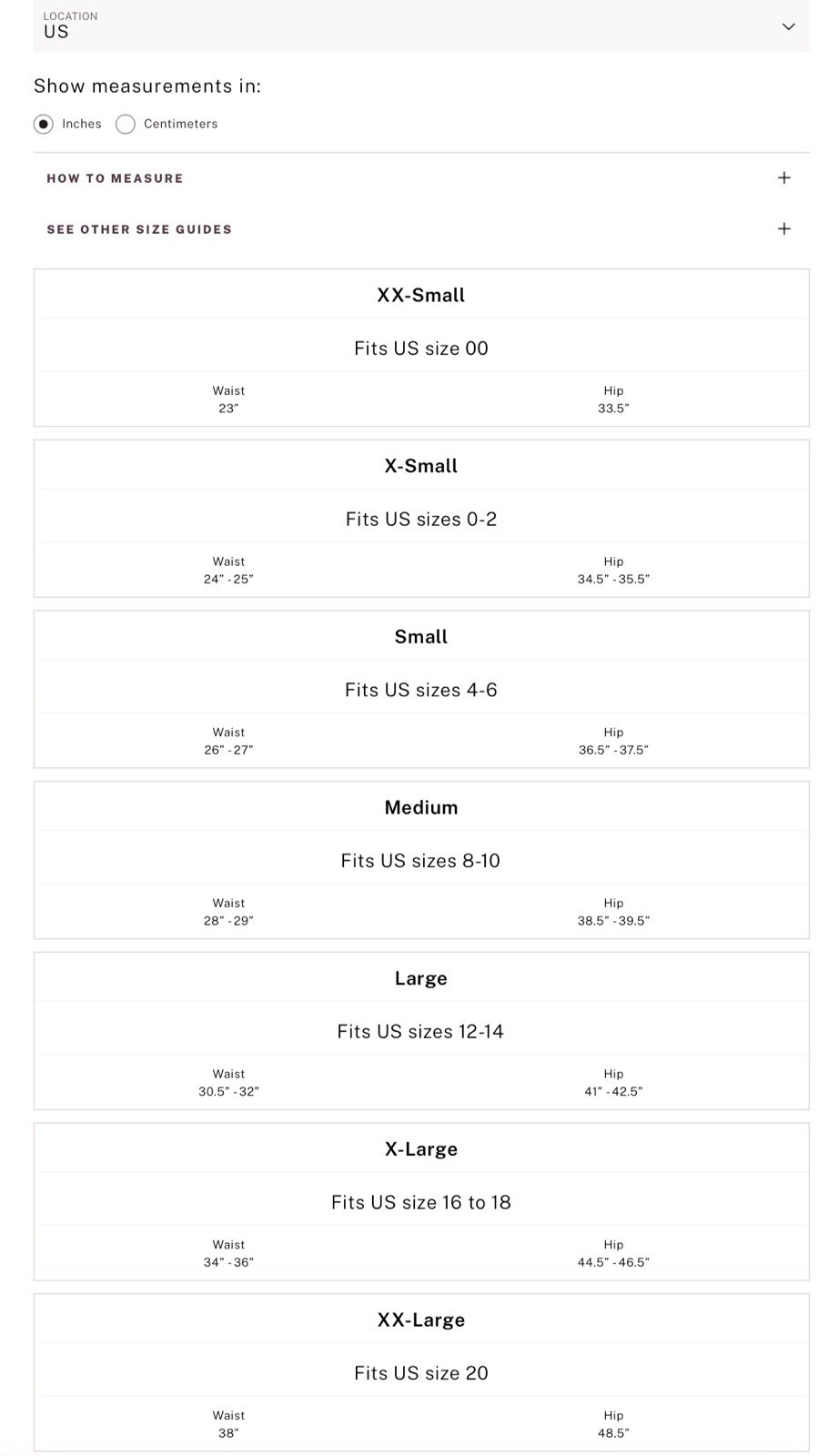Click the SEE OTHER SIZE GUIDES heading
The image size is (838, 1456).
[139, 229]
